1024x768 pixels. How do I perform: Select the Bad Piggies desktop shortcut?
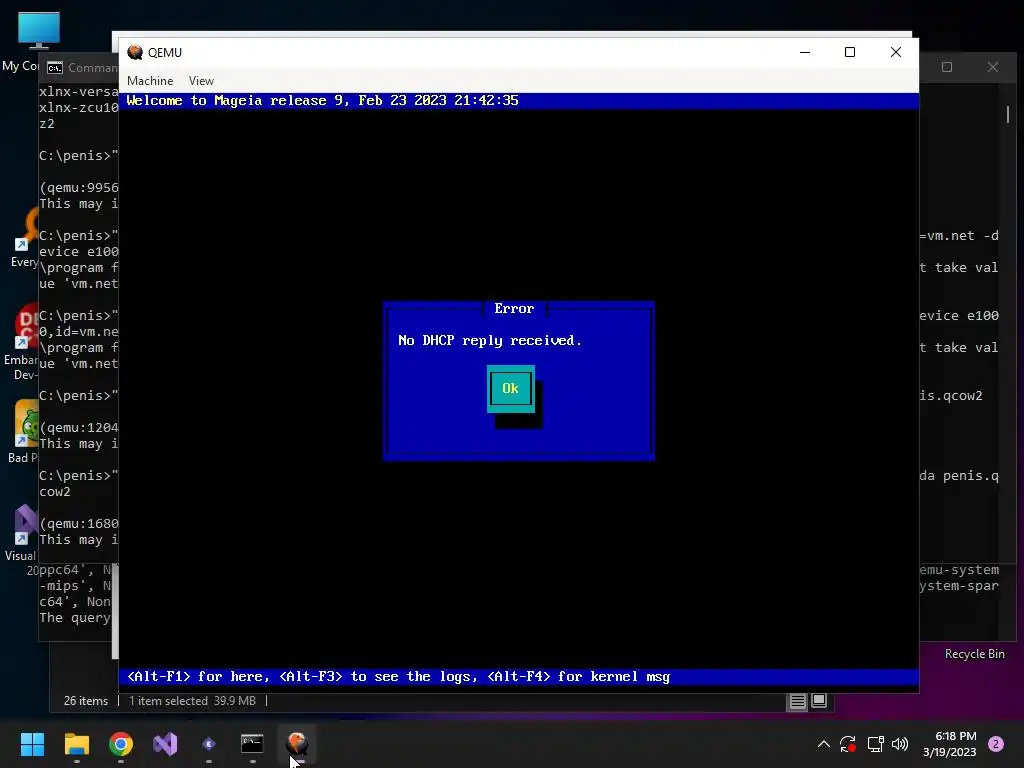point(22,431)
